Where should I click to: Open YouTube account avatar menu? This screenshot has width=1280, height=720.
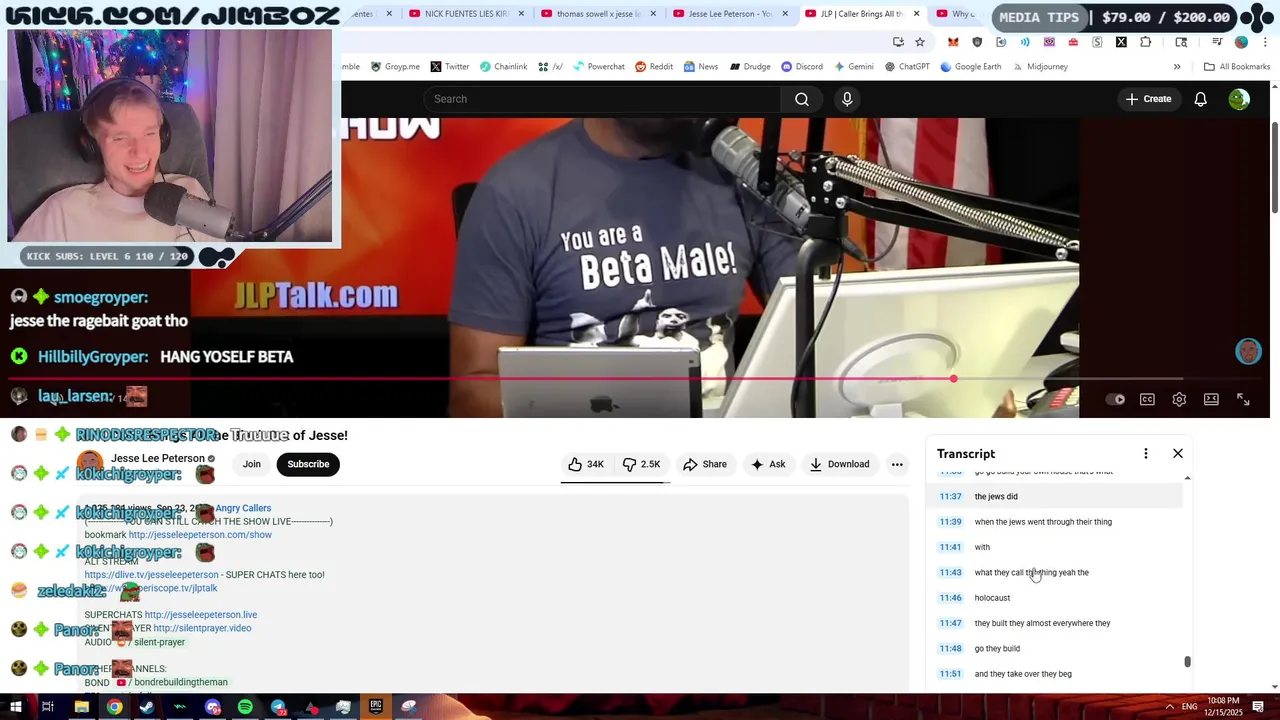pyautogui.click(x=1239, y=99)
